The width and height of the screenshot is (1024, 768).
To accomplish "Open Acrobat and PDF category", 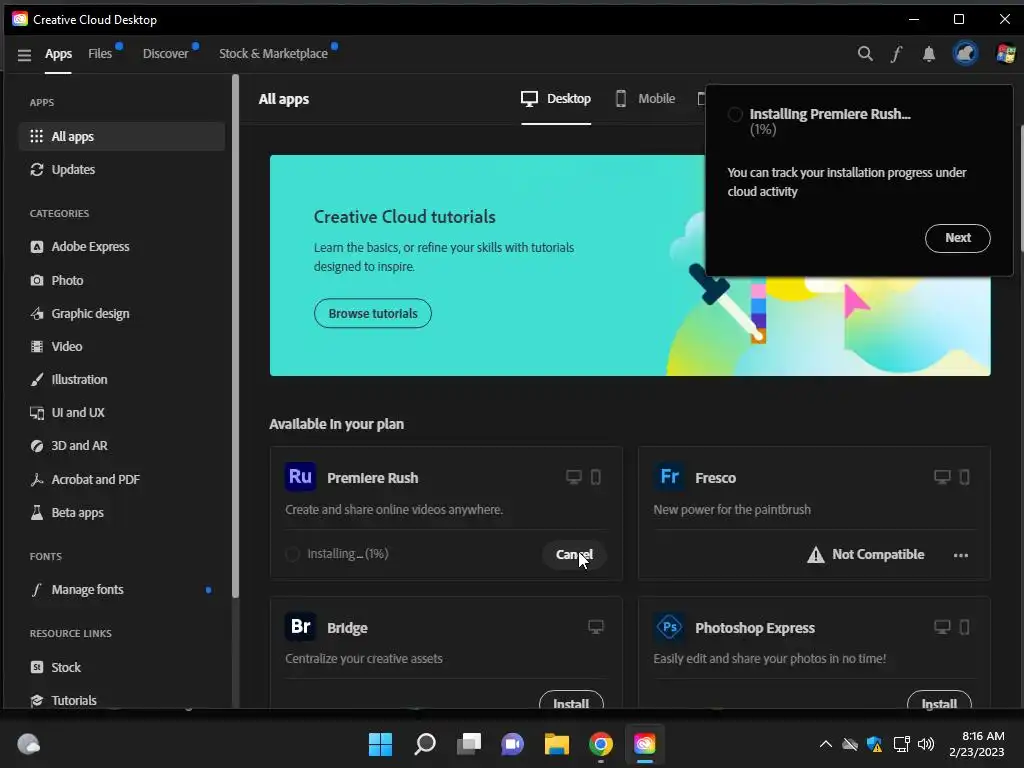I will coord(121,479).
